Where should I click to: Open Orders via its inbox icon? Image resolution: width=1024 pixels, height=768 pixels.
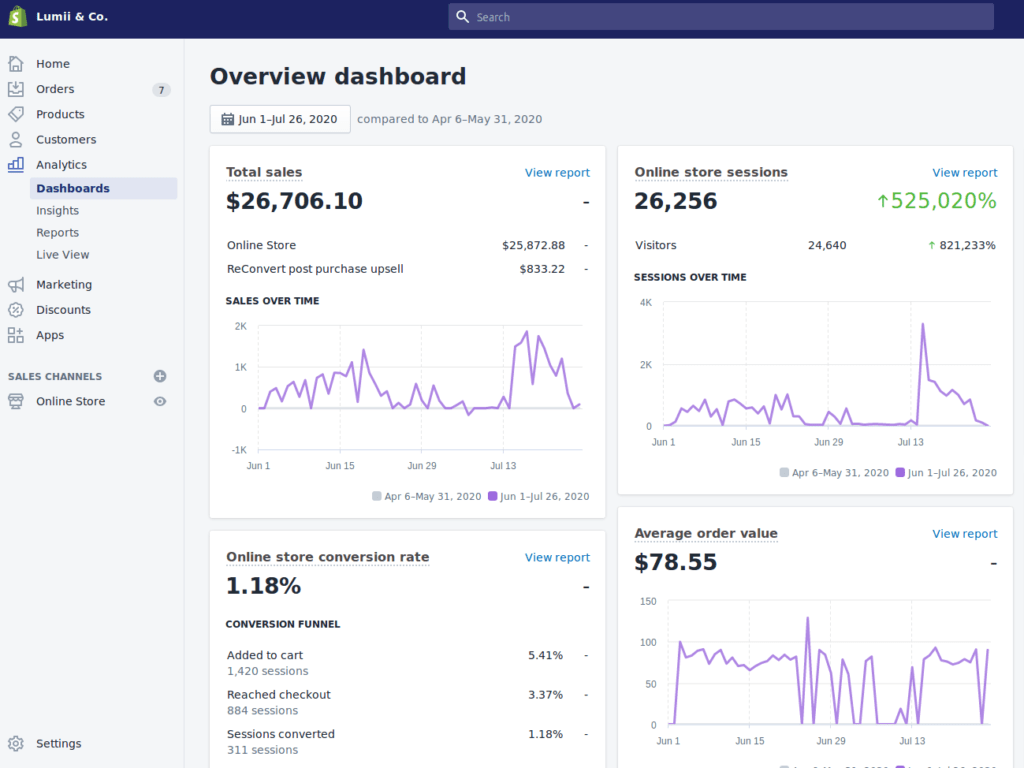(16, 89)
